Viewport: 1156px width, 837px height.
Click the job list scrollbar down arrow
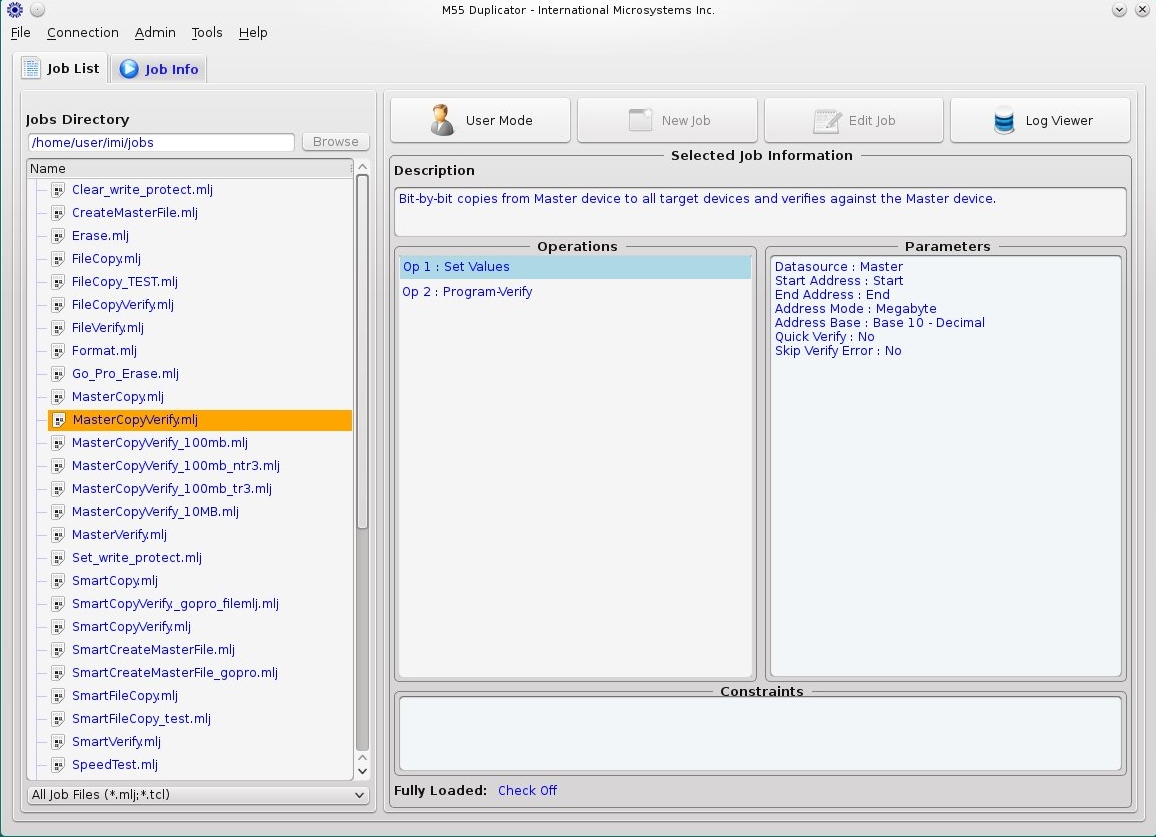coord(362,771)
